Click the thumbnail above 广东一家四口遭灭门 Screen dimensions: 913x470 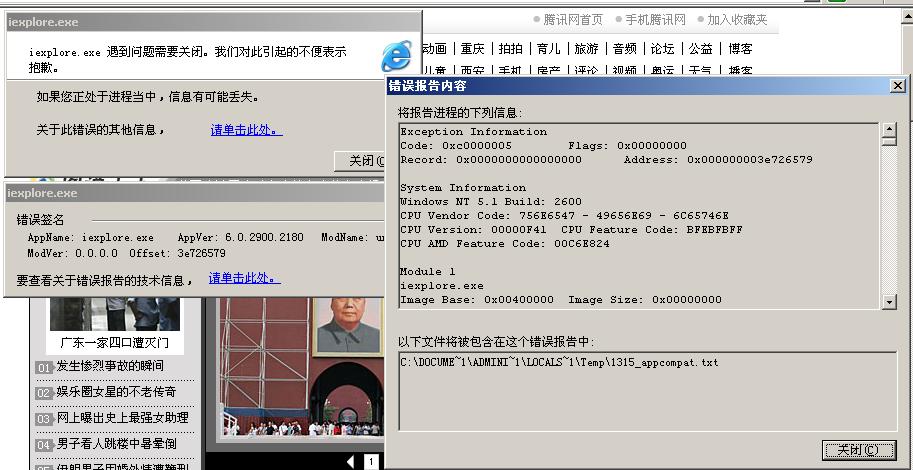click(115, 314)
